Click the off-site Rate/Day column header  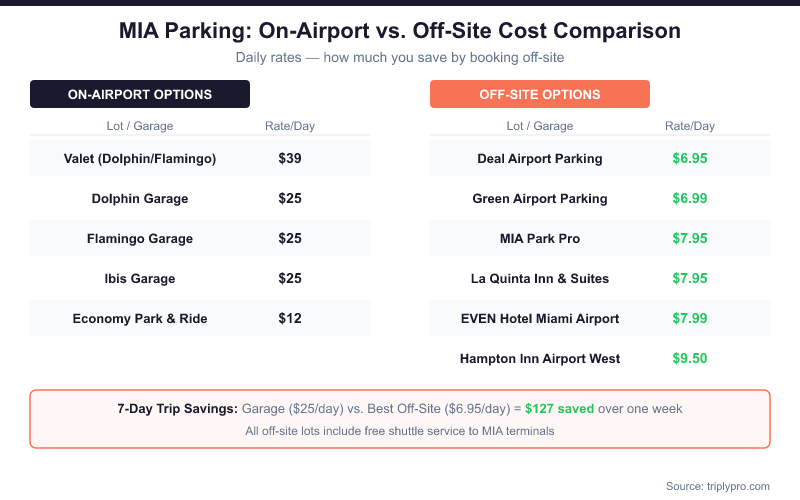click(x=690, y=126)
